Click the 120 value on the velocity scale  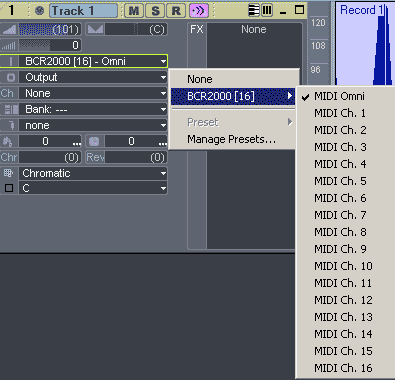click(318, 23)
